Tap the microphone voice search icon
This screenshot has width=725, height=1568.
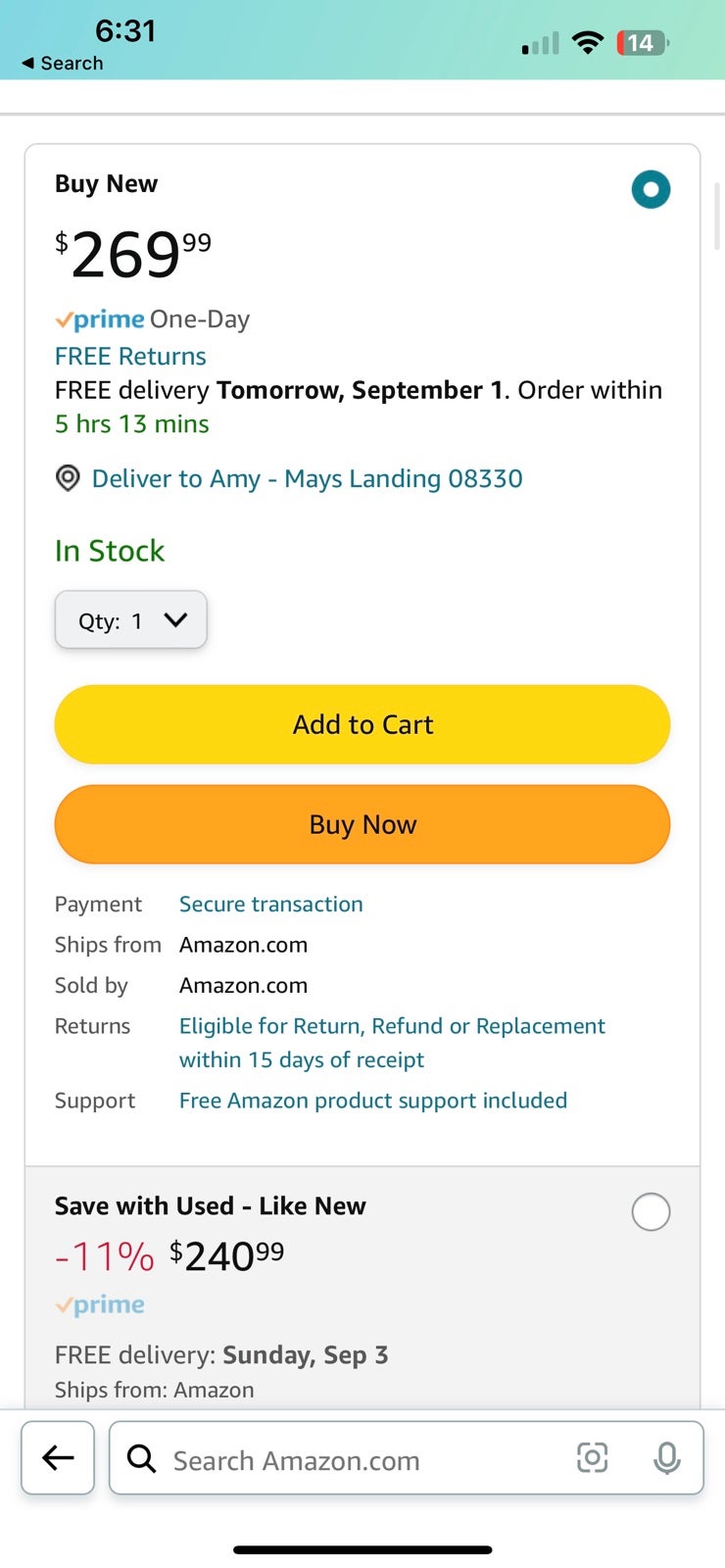(x=667, y=1458)
